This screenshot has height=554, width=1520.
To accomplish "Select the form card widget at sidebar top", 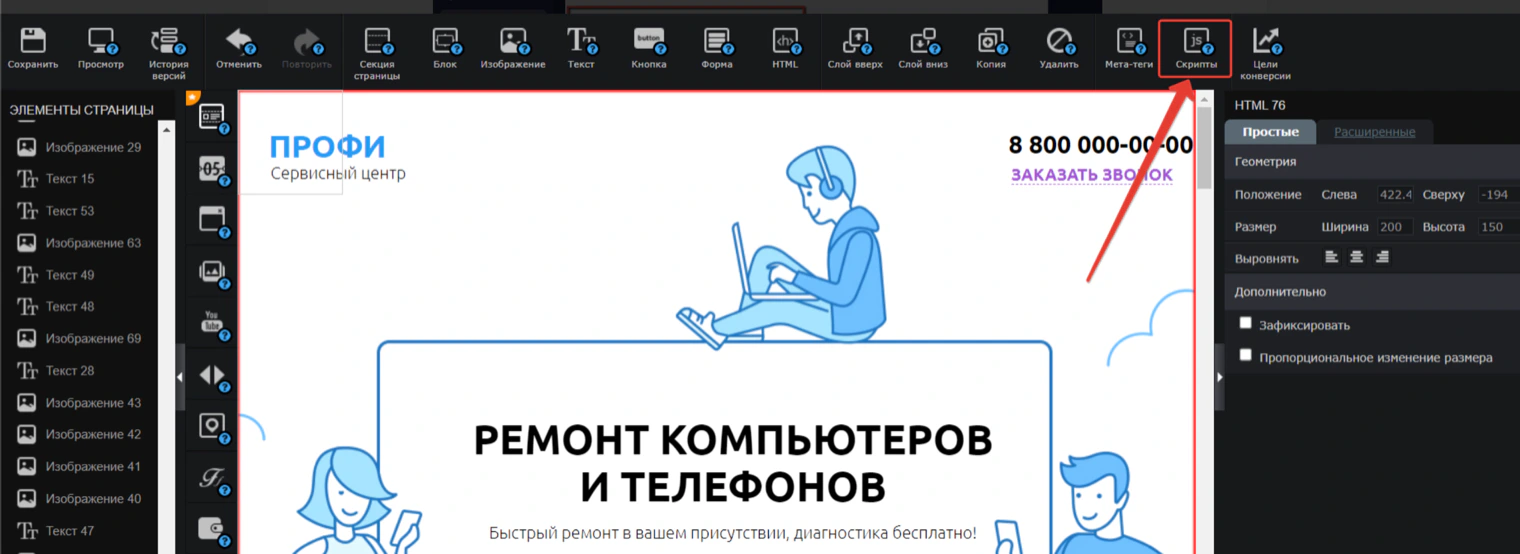I will tap(213, 118).
